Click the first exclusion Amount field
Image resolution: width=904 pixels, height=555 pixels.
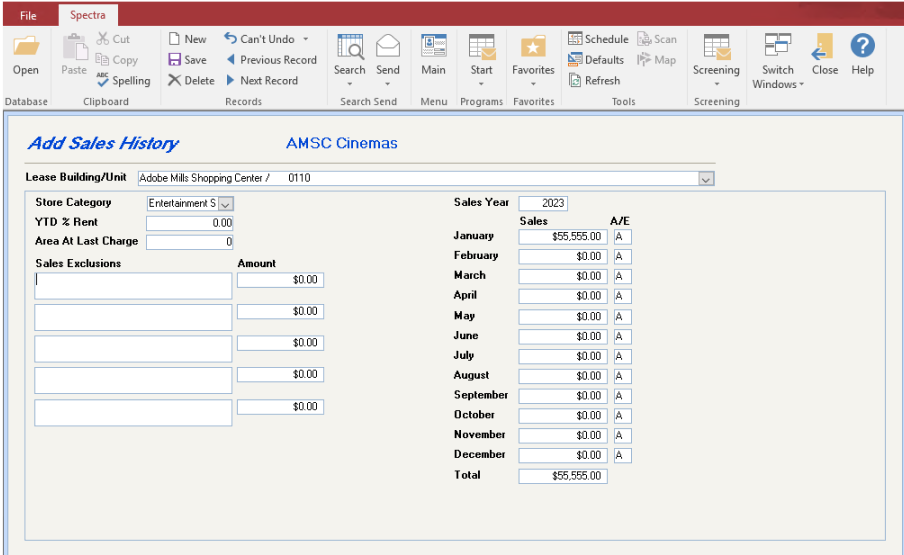tap(280, 280)
